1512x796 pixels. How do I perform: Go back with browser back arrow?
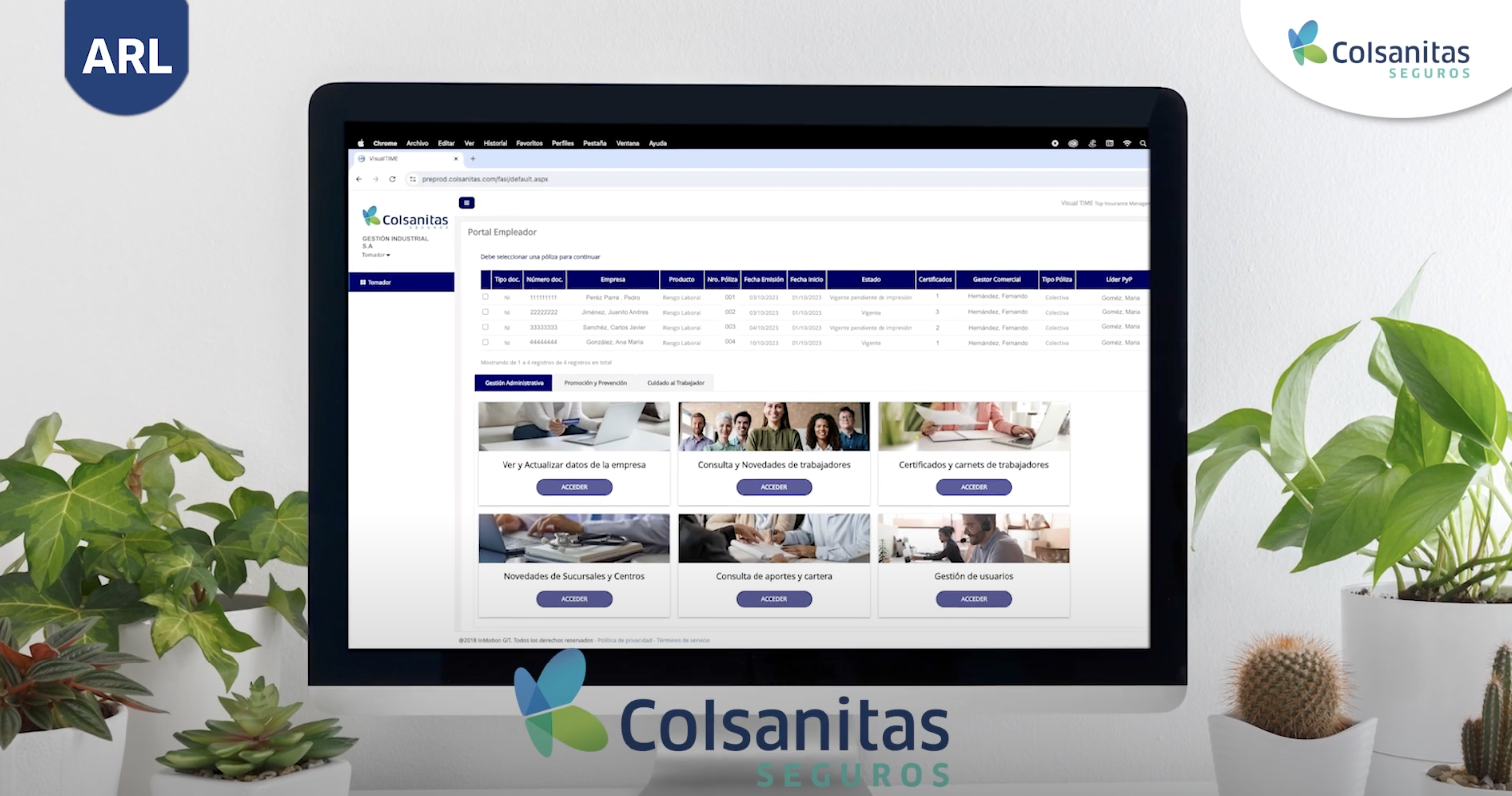coord(359,179)
